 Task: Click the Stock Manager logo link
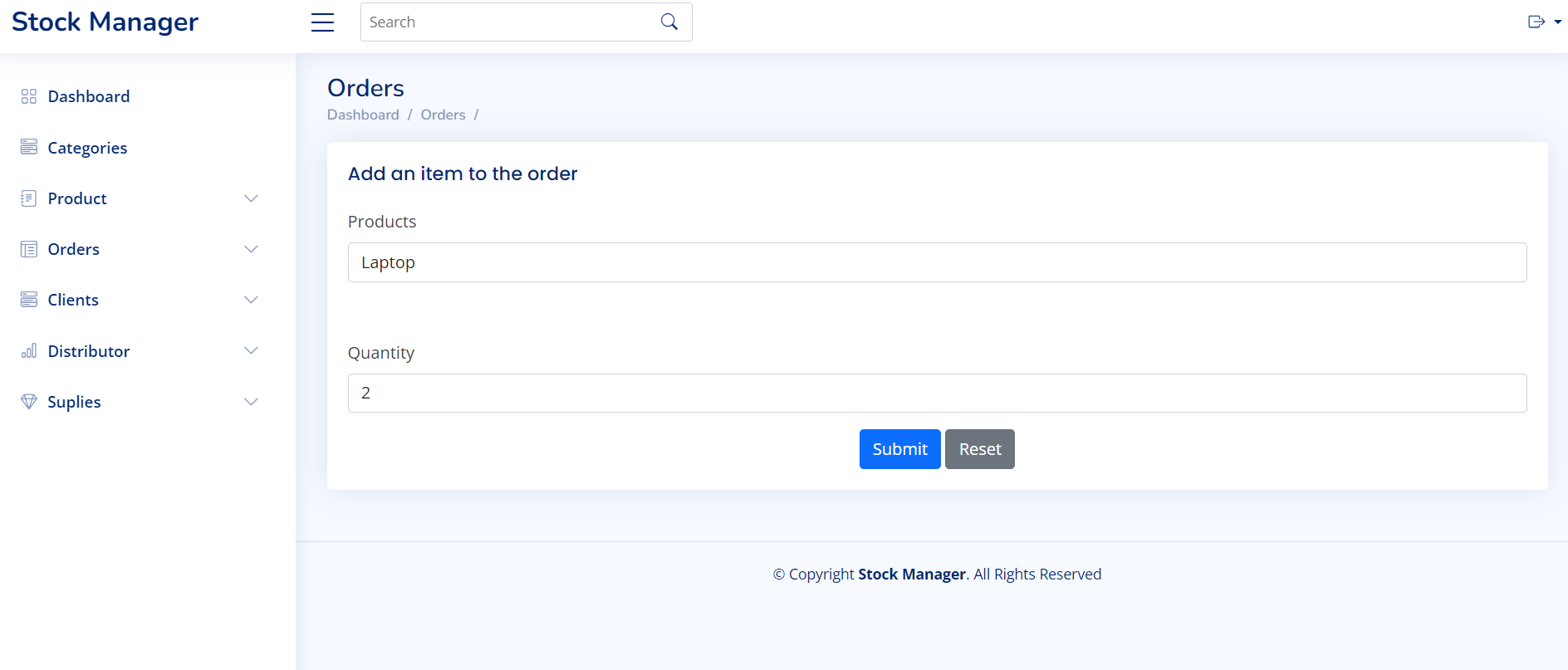[105, 22]
